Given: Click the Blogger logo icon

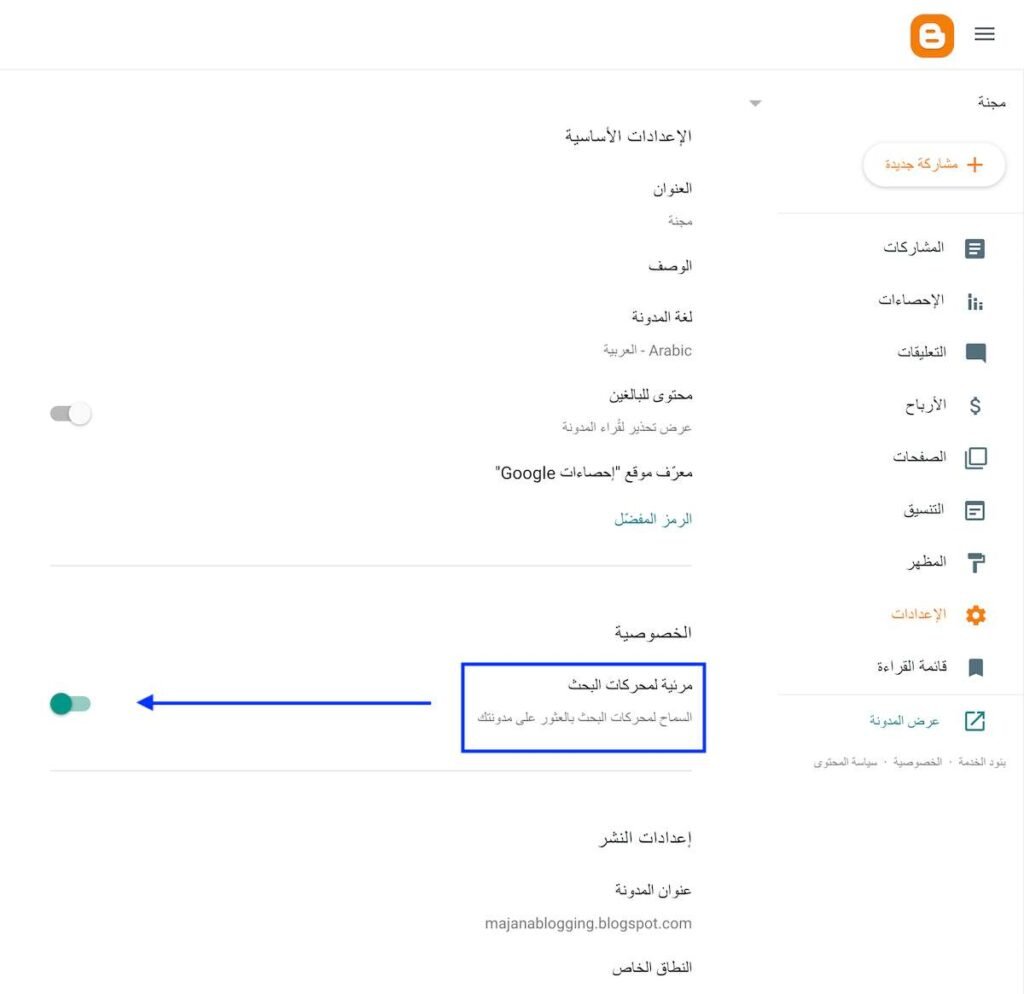Looking at the screenshot, I should (x=932, y=36).
